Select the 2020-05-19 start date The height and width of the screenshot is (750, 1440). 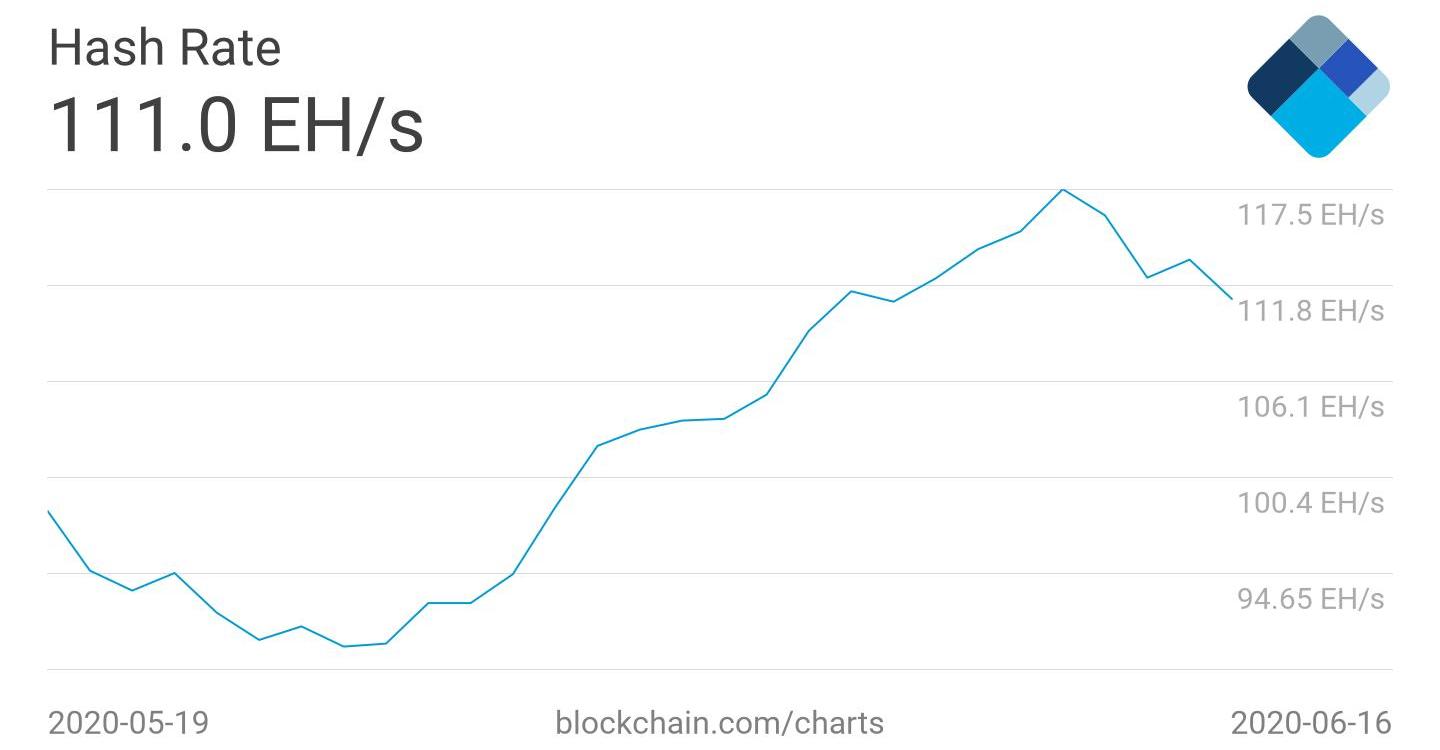(x=129, y=722)
